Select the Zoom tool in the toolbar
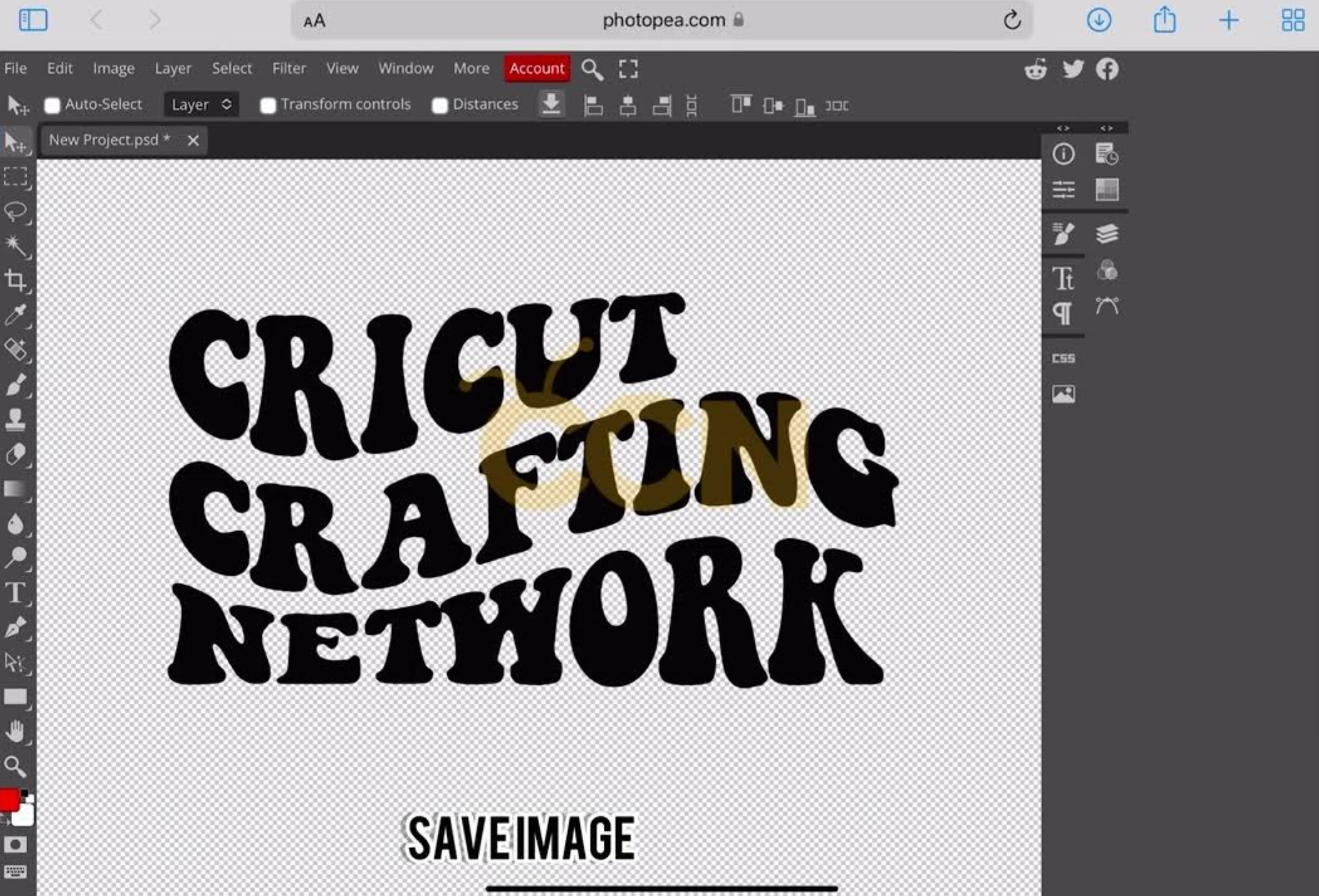 tap(16, 767)
